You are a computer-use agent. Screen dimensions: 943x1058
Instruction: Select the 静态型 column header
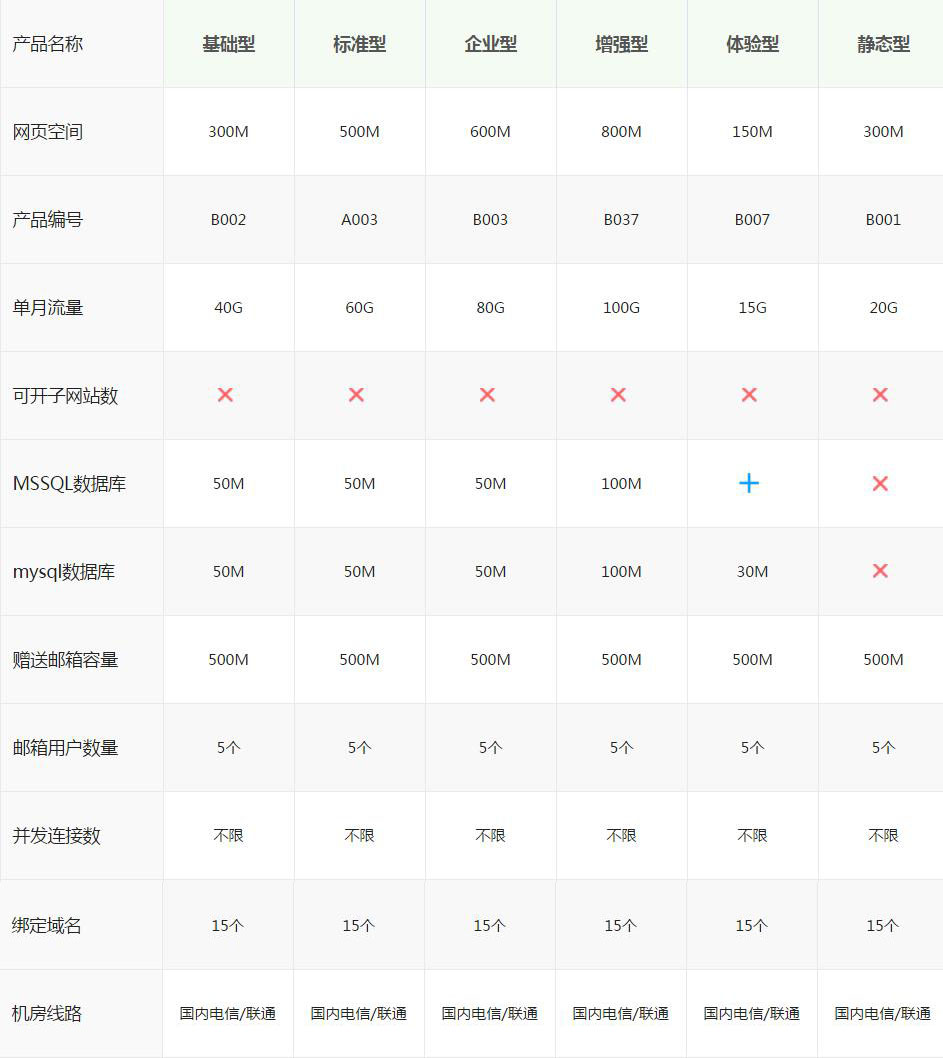[883, 45]
